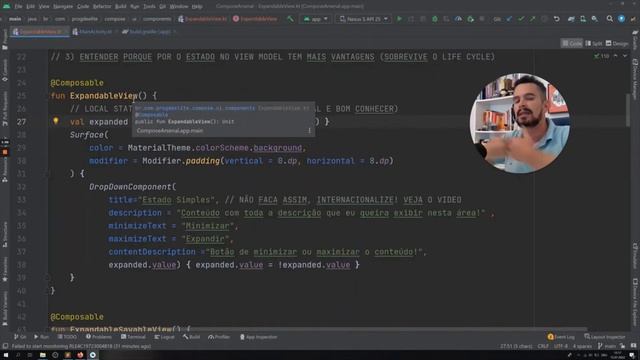Click the Rollback undo arrow icon
The image size is (640, 360).
pyautogui.click(x=557, y=19)
